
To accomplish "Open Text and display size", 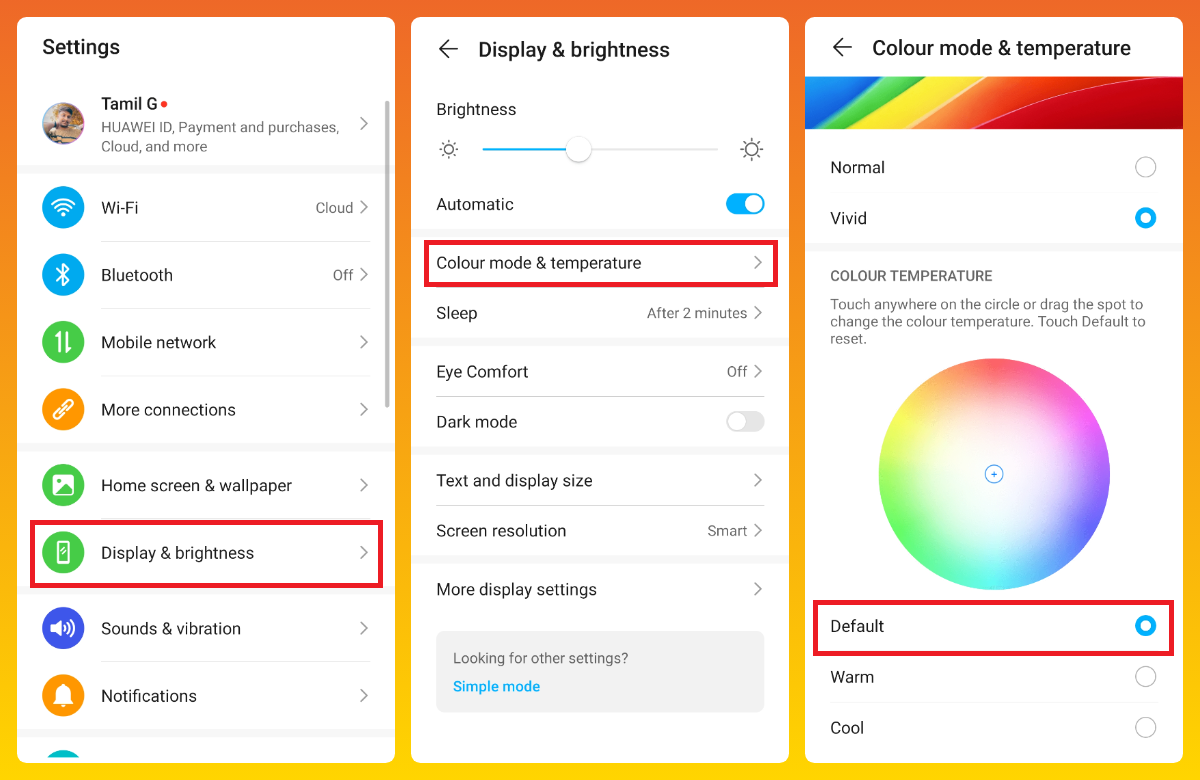I will tap(600, 481).
